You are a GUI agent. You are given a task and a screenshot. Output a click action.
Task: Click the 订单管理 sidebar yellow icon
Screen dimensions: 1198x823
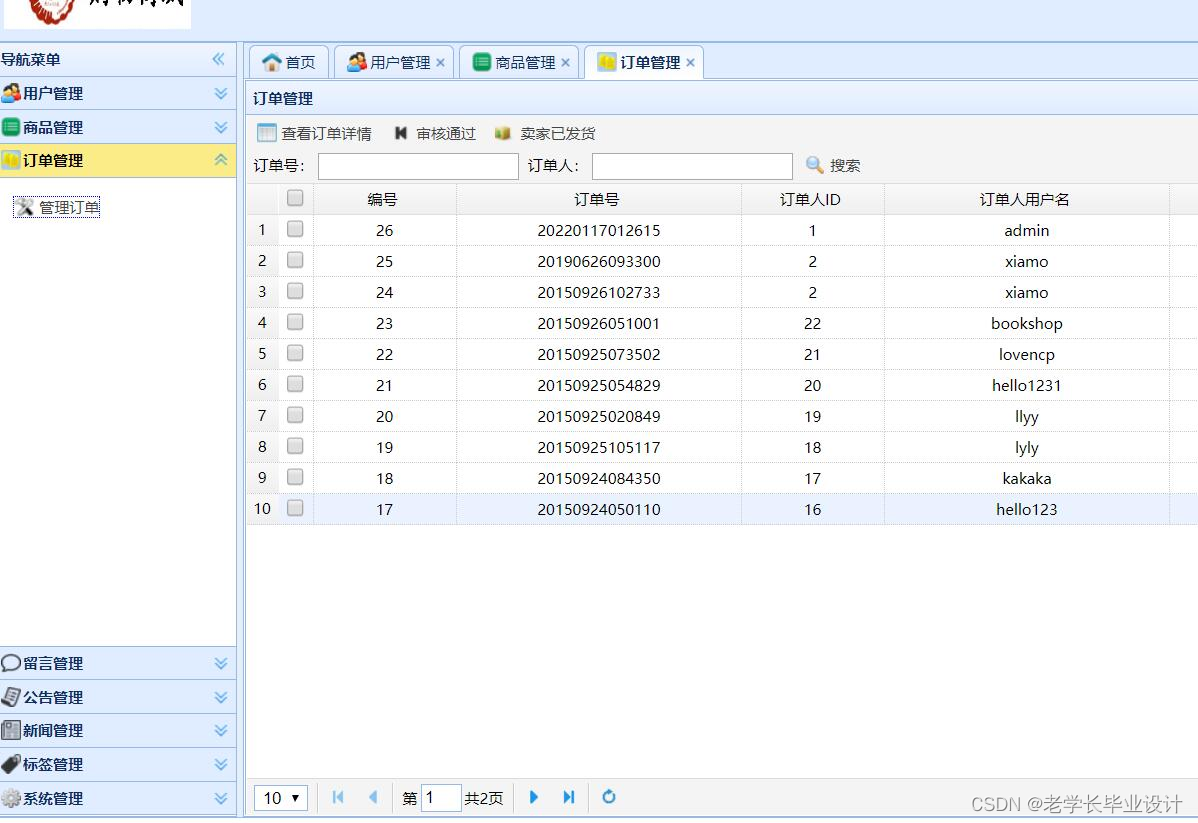tap(11, 160)
